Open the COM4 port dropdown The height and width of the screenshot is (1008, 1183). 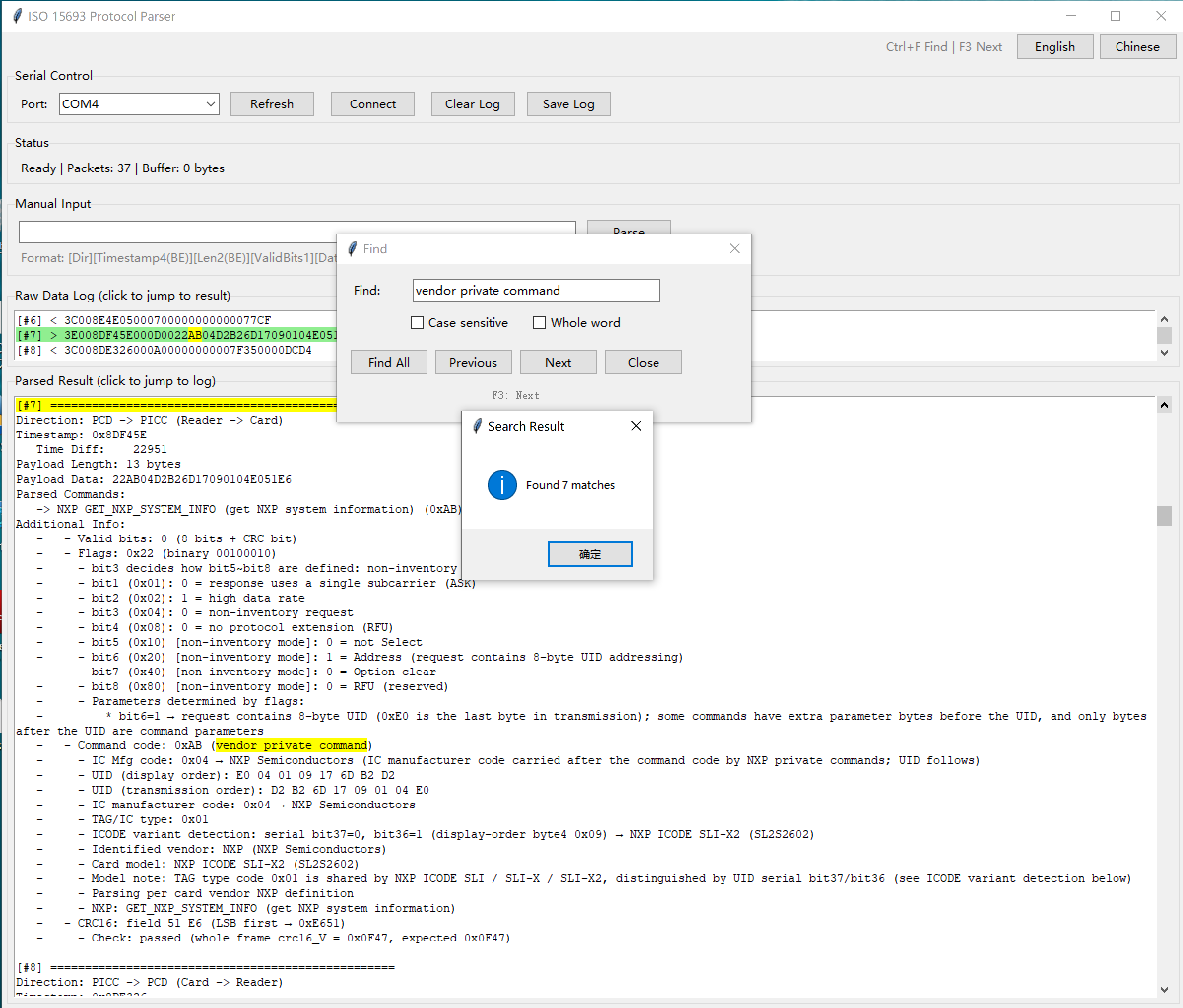pyautogui.click(x=211, y=104)
